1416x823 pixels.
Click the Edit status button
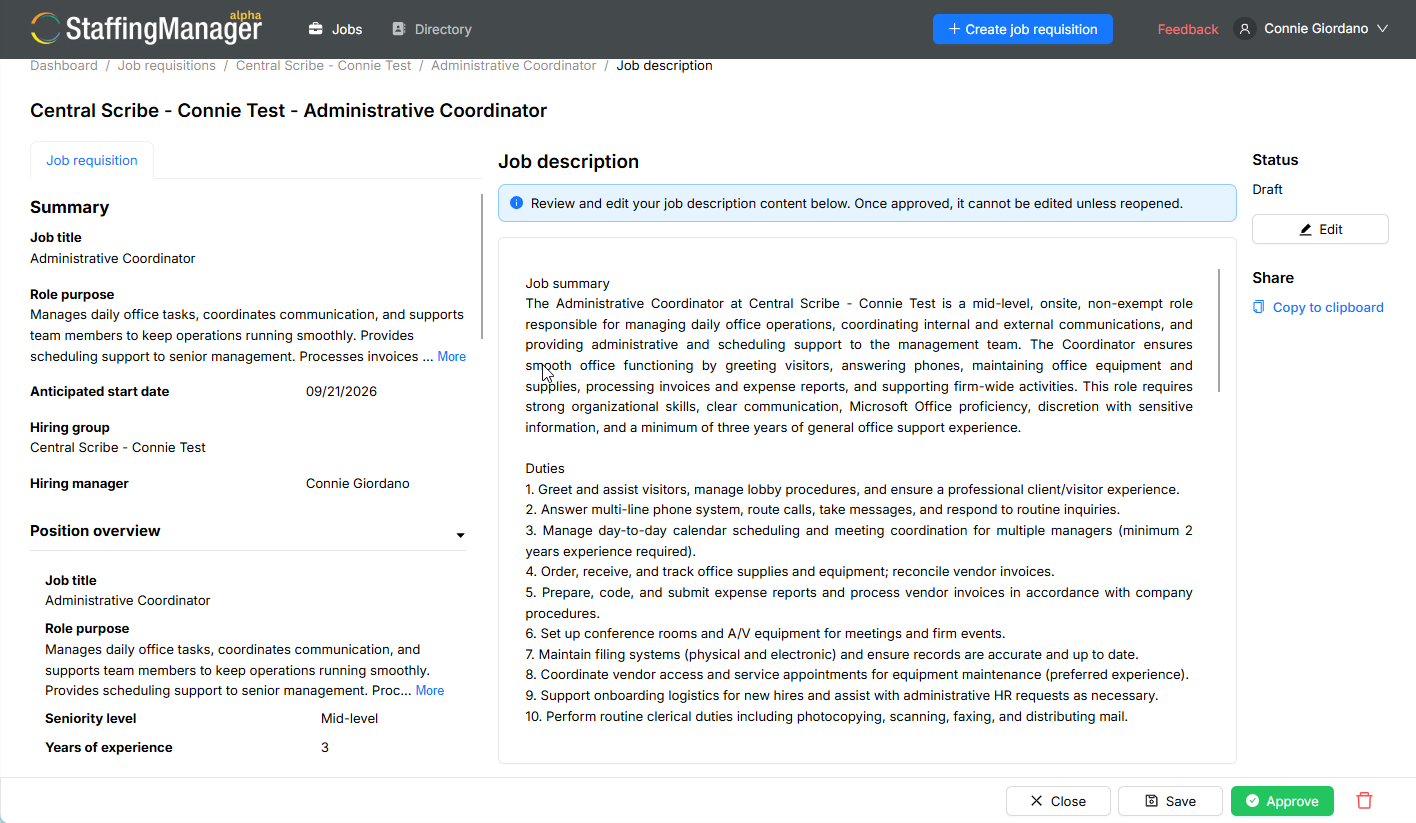coord(1320,229)
